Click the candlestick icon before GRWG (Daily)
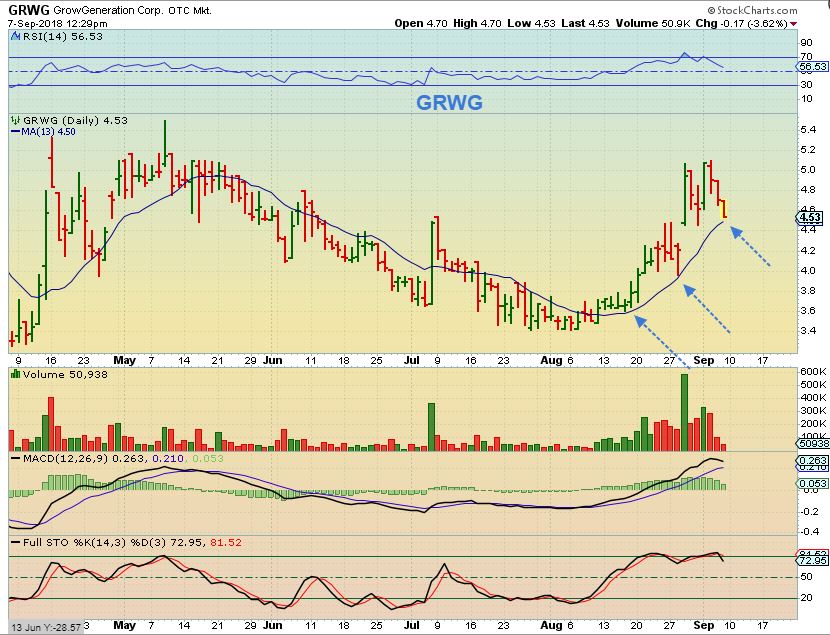Viewport: 830px width, 635px height. click(16, 121)
